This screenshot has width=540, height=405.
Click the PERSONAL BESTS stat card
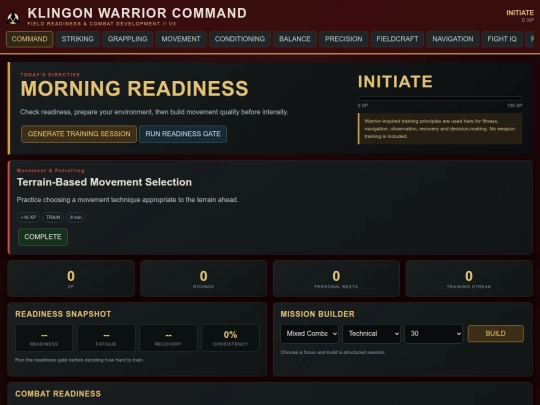tap(336, 279)
